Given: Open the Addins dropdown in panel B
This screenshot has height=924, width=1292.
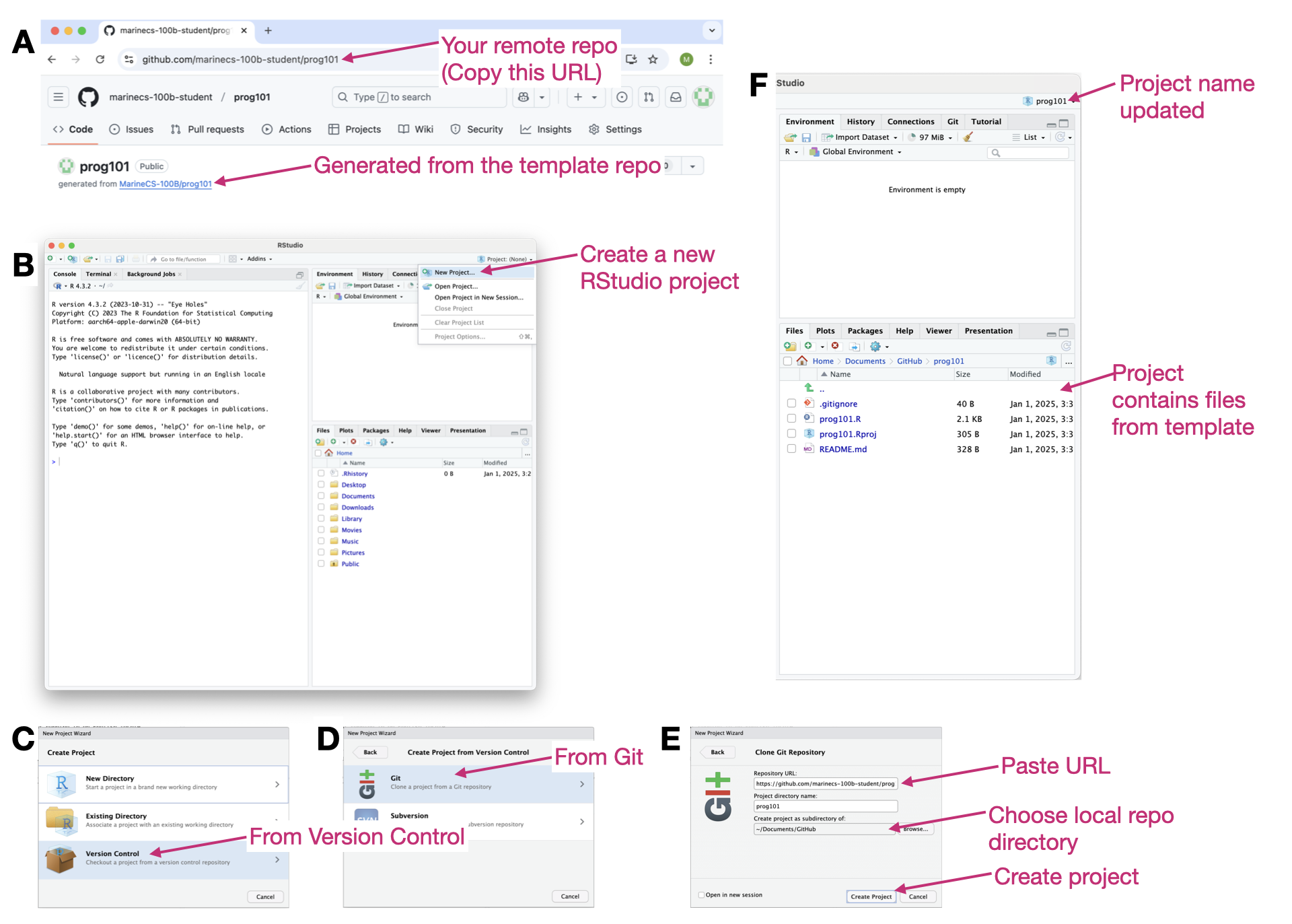Looking at the screenshot, I should [259, 259].
